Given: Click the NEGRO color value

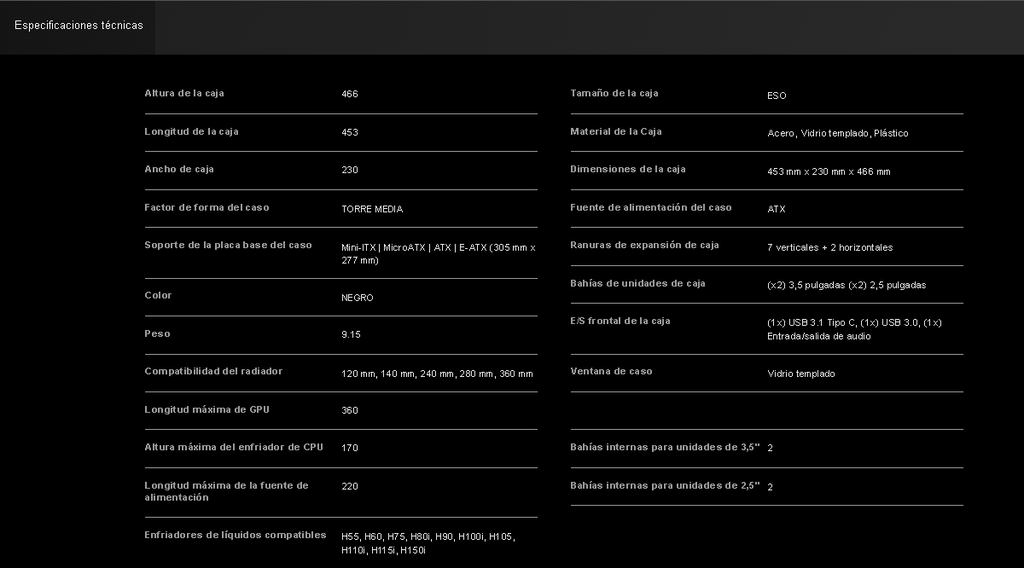Looking at the screenshot, I should tap(357, 297).
